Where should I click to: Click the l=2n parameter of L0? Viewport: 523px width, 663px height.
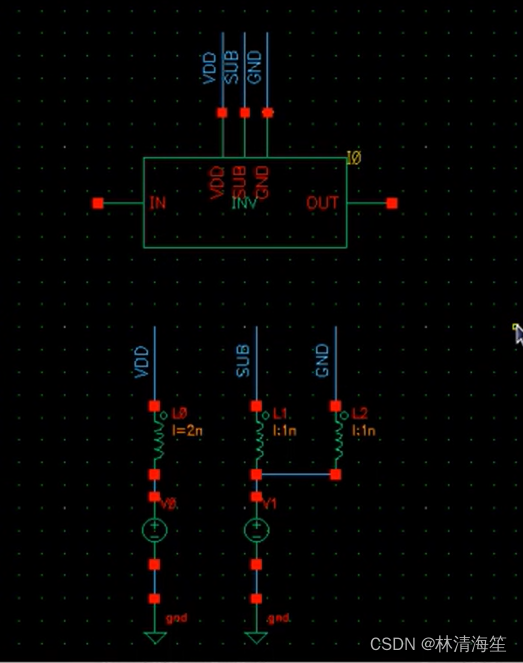[x=187, y=430]
